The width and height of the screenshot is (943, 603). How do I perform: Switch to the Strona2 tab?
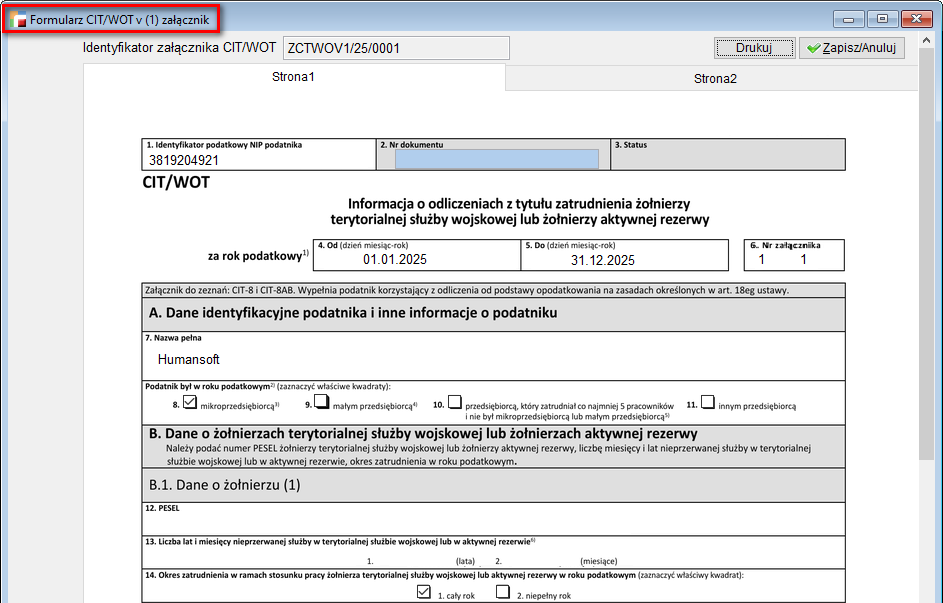coord(714,79)
